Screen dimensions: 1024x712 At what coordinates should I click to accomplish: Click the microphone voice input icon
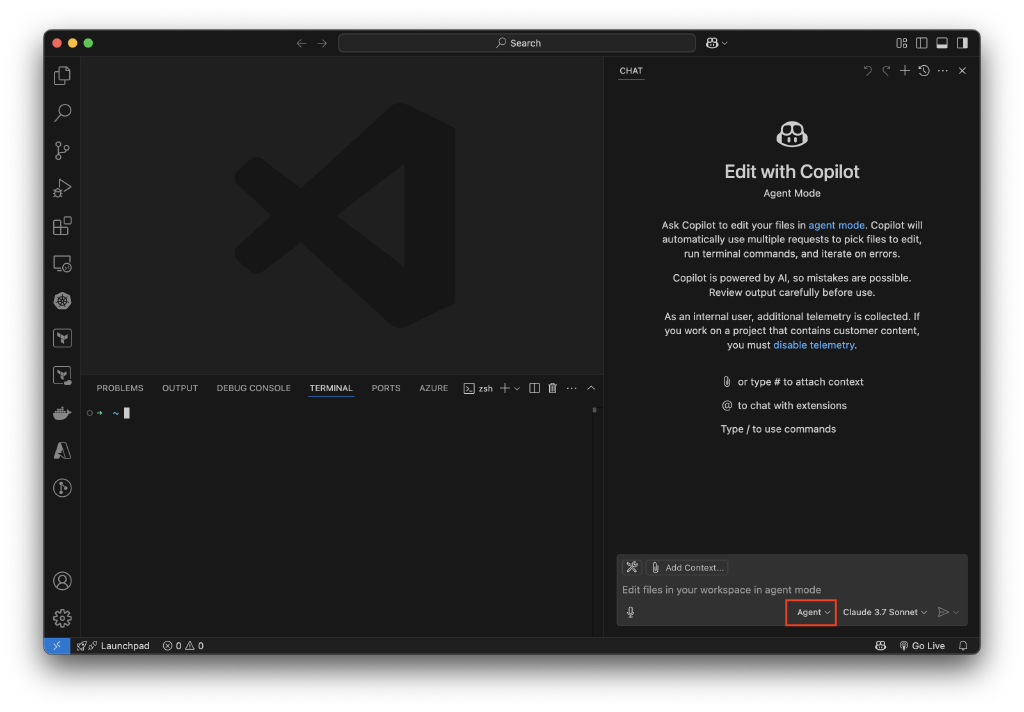click(x=630, y=612)
